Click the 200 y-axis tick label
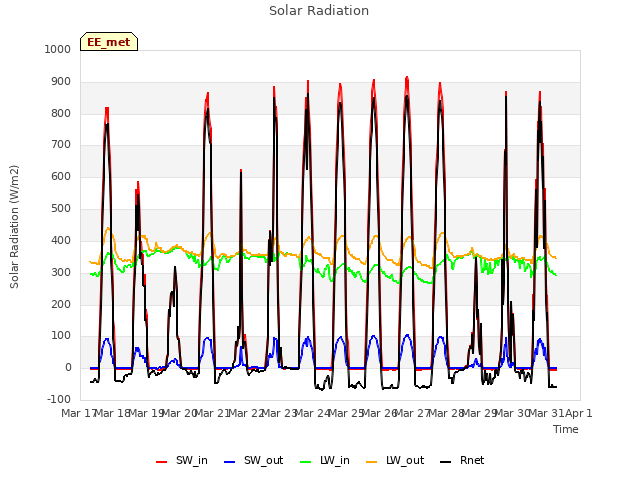 tap(61, 304)
